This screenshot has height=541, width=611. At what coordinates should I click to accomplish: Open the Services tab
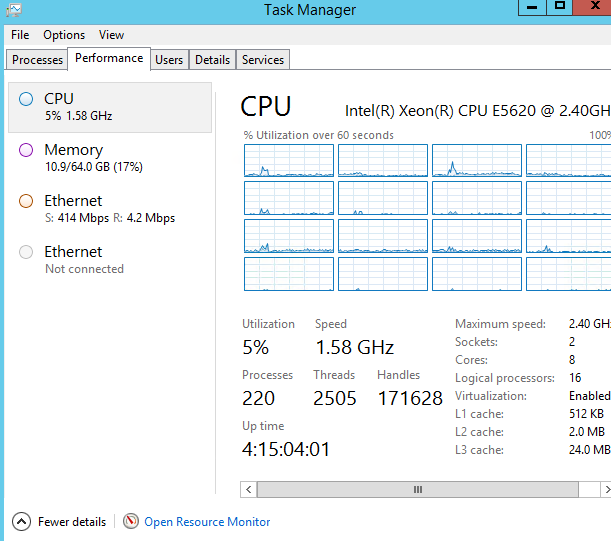point(263,60)
